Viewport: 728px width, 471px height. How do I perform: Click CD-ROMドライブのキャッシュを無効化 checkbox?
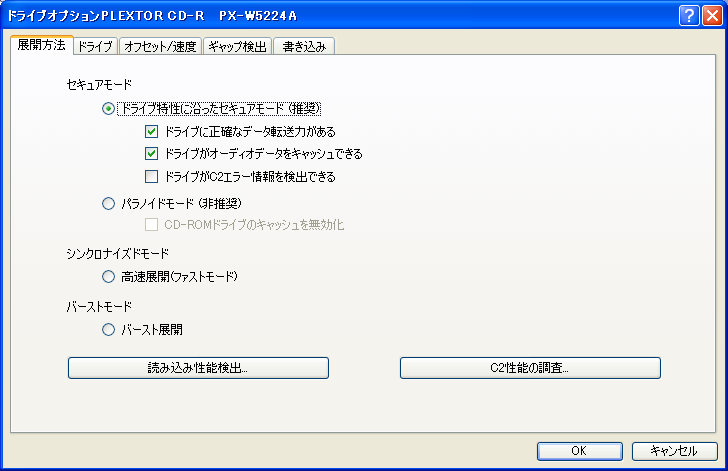152,225
